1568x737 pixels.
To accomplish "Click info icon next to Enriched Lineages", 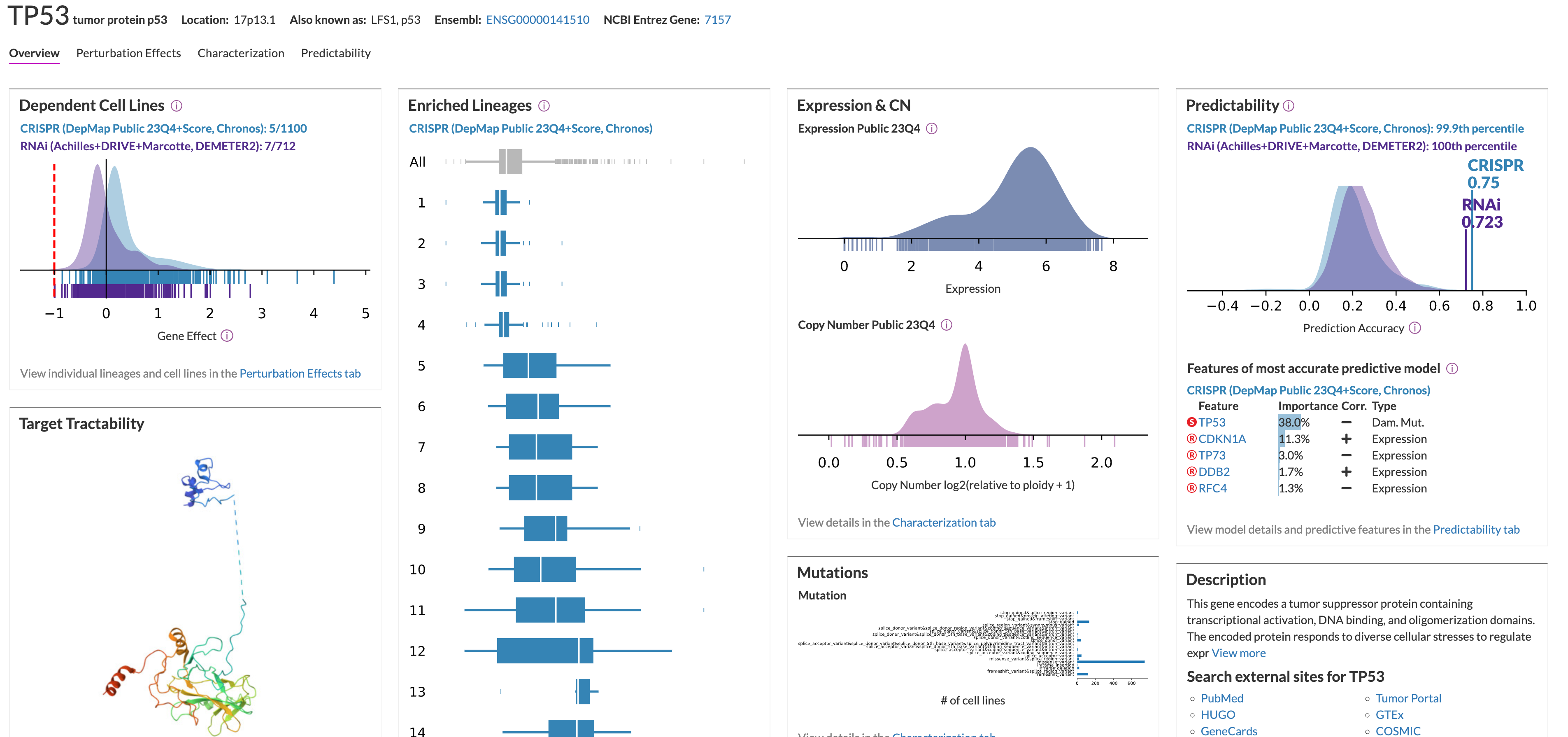I will tap(544, 106).
